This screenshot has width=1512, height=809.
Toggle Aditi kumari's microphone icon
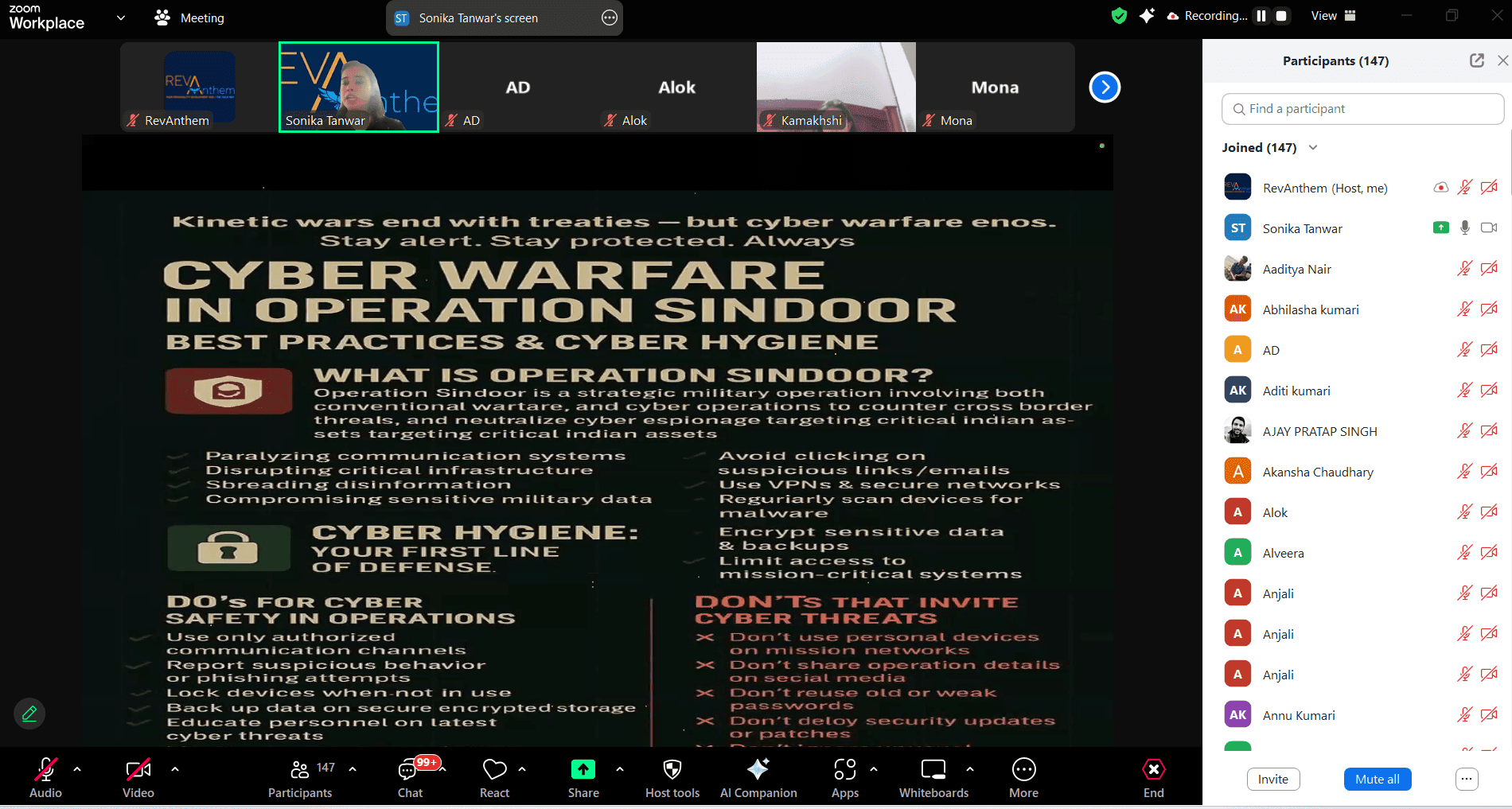(1465, 391)
